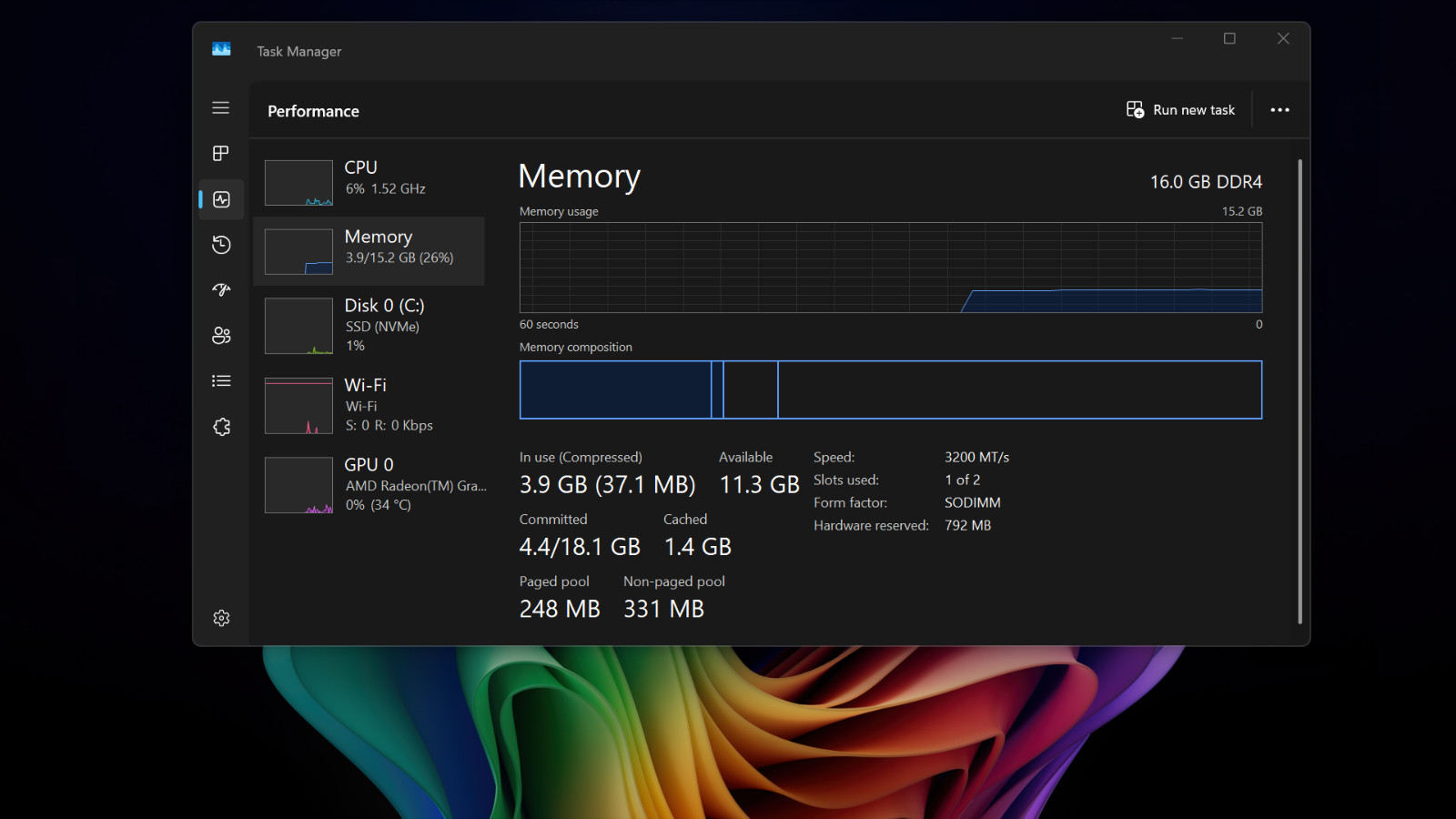The height and width of the screenshot is (819, 1456).
Task: Maximize the Task Manager window
Action: (x=1229, y=38)
